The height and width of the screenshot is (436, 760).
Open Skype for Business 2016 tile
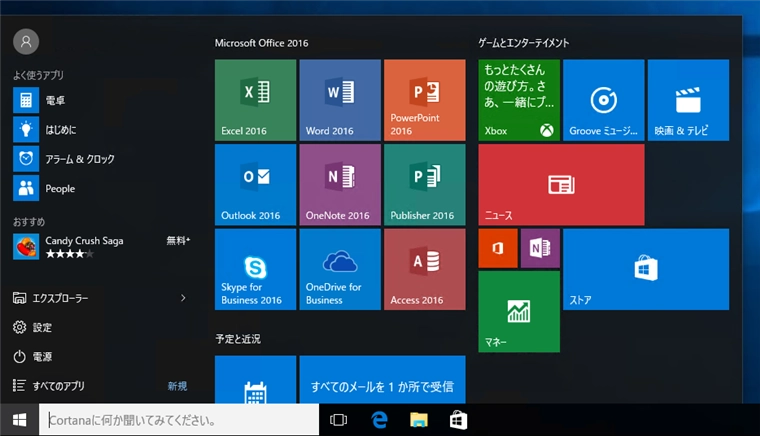pyautogui.click(x=255, y=269)
